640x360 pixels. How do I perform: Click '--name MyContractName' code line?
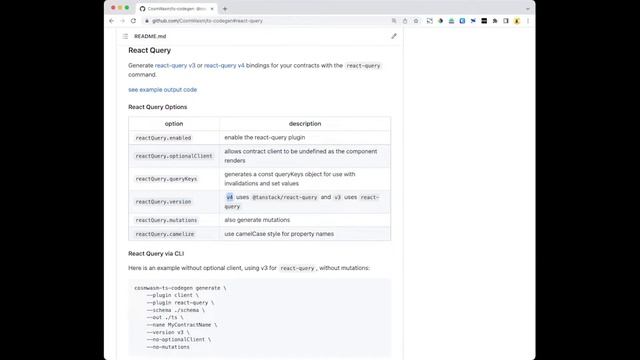tap(182, 325)
